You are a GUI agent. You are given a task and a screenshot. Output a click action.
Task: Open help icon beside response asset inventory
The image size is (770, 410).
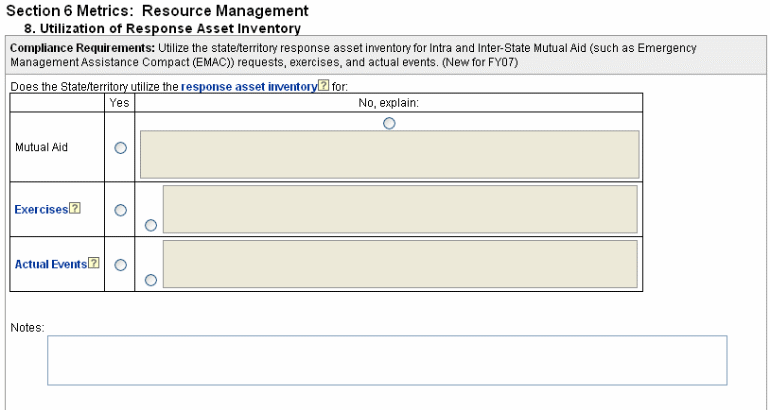pos(323,87)
